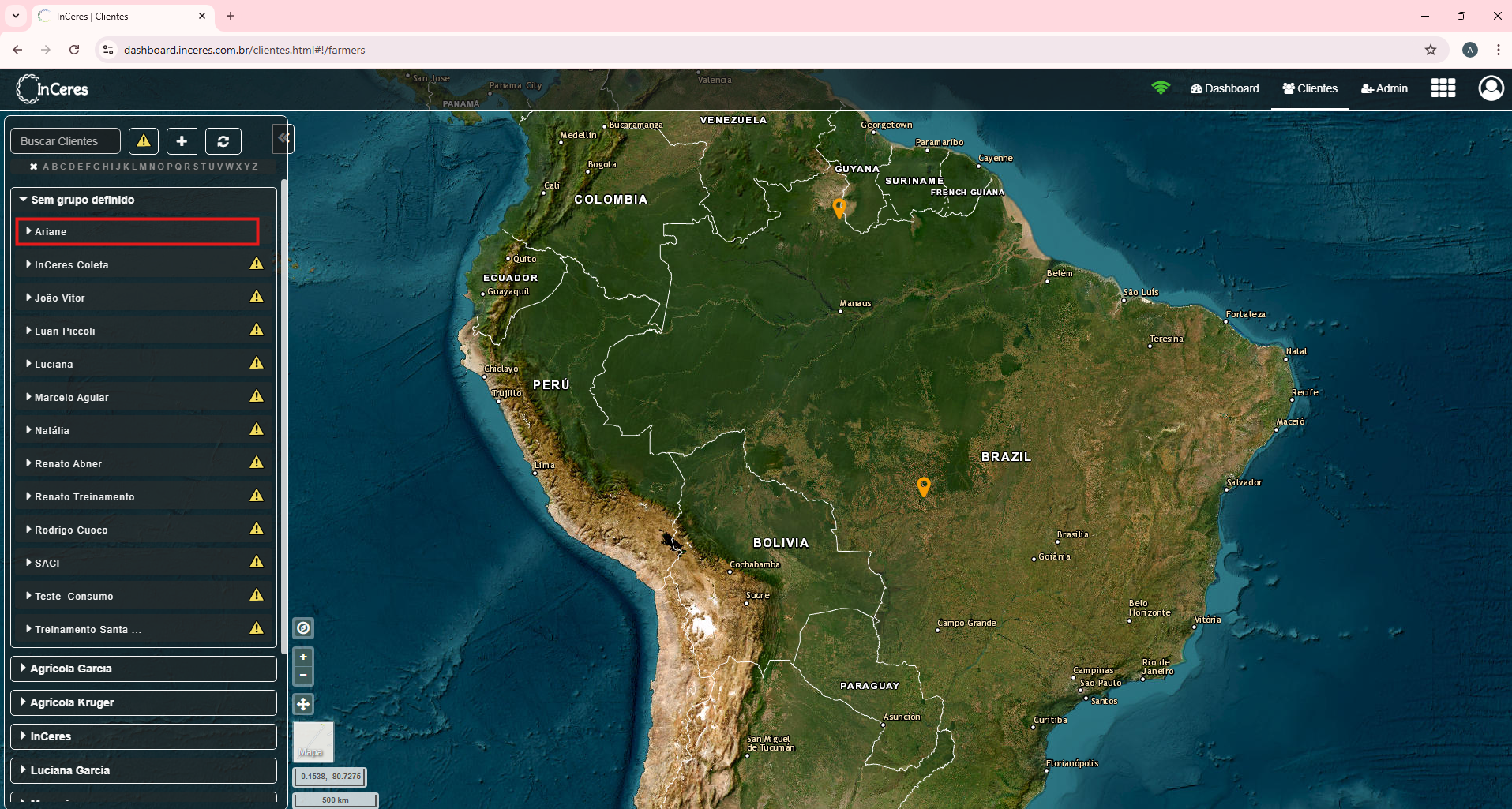Click warning icon on InCeres Coleta row
Image resolution: width=1512 pixels, height=809 pixels.
(257, 264)
